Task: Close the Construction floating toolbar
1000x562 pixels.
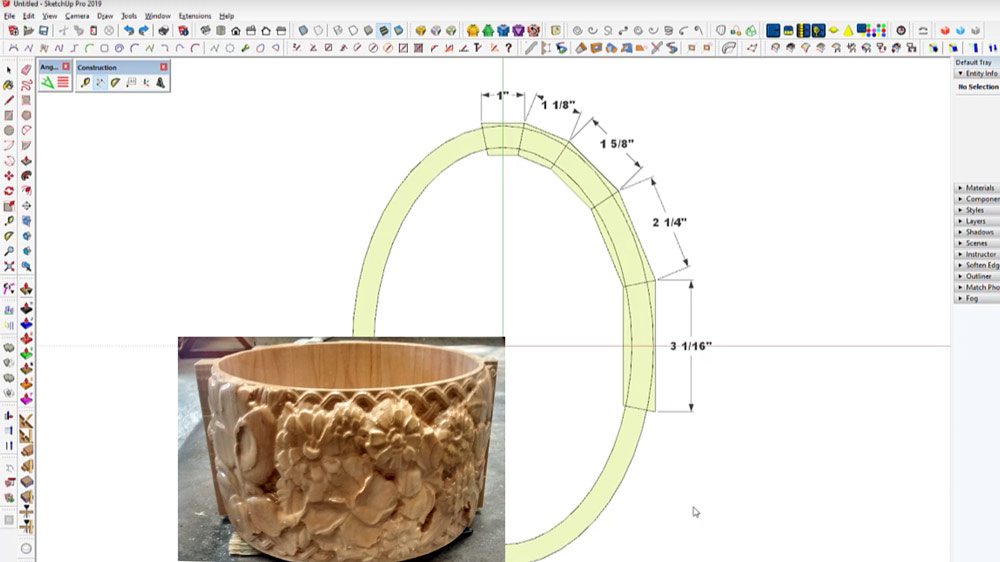Action: click(163, 67)
